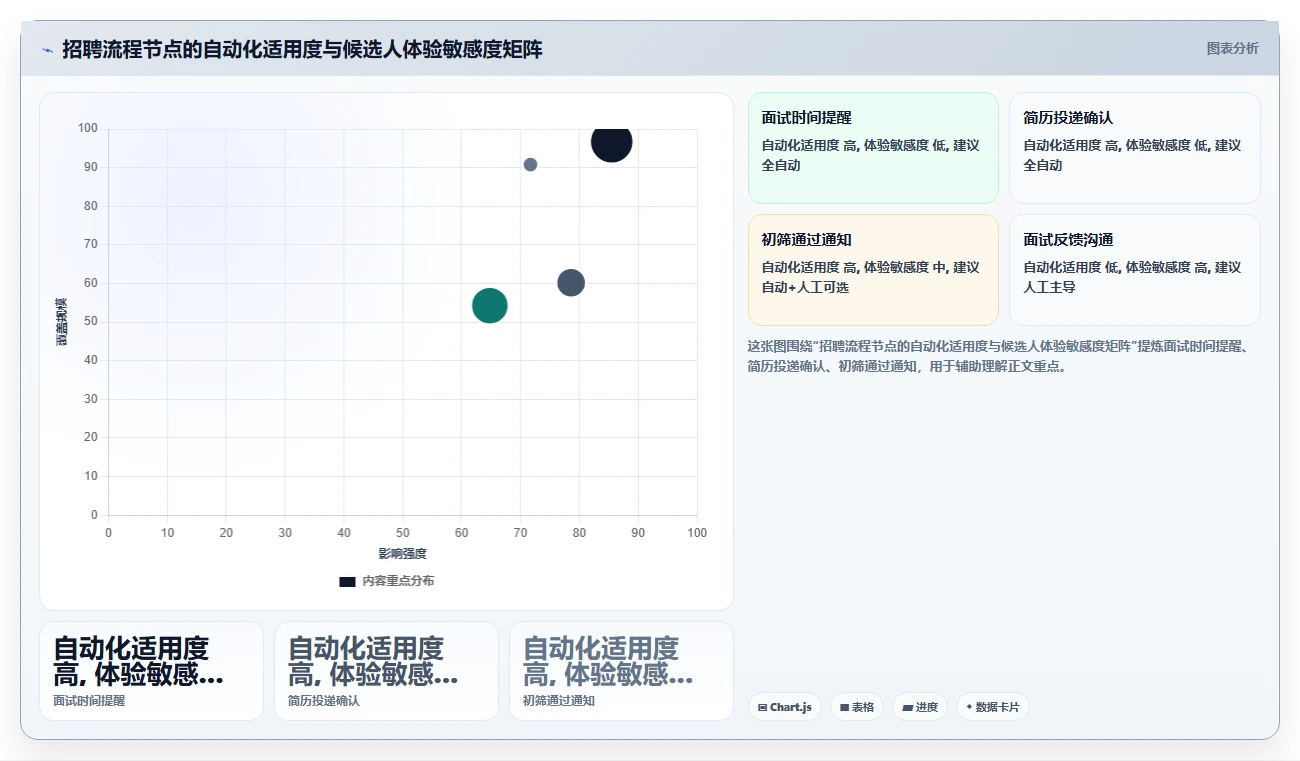1300x761 pixels.
Task: Click the large dark navy bubble
Action: [611, 142]
